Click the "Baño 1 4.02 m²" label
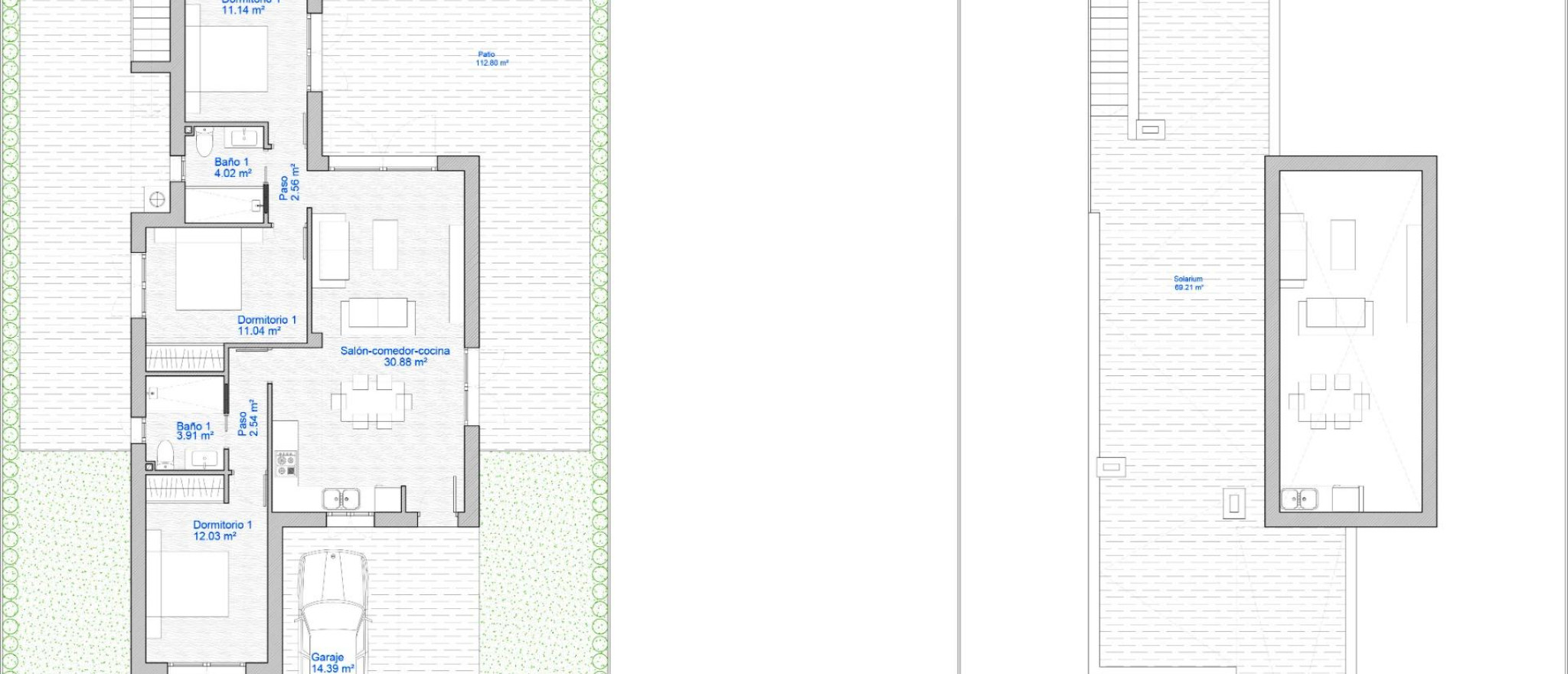This screenshot has width=1568, height=674. (x=232, y=167)
